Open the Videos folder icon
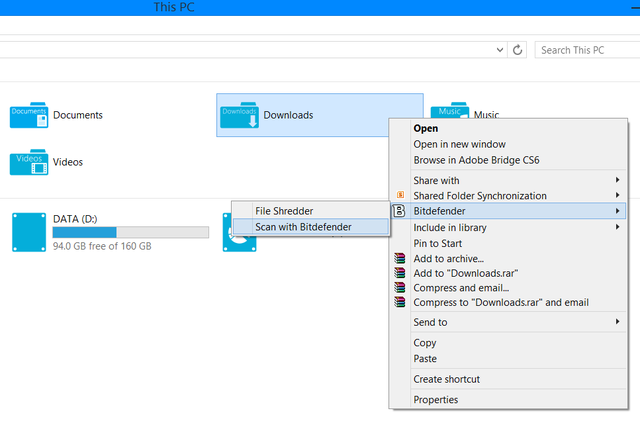Viewport: 640px width, 427px height. pyautogui.click(x=29, y=162)
